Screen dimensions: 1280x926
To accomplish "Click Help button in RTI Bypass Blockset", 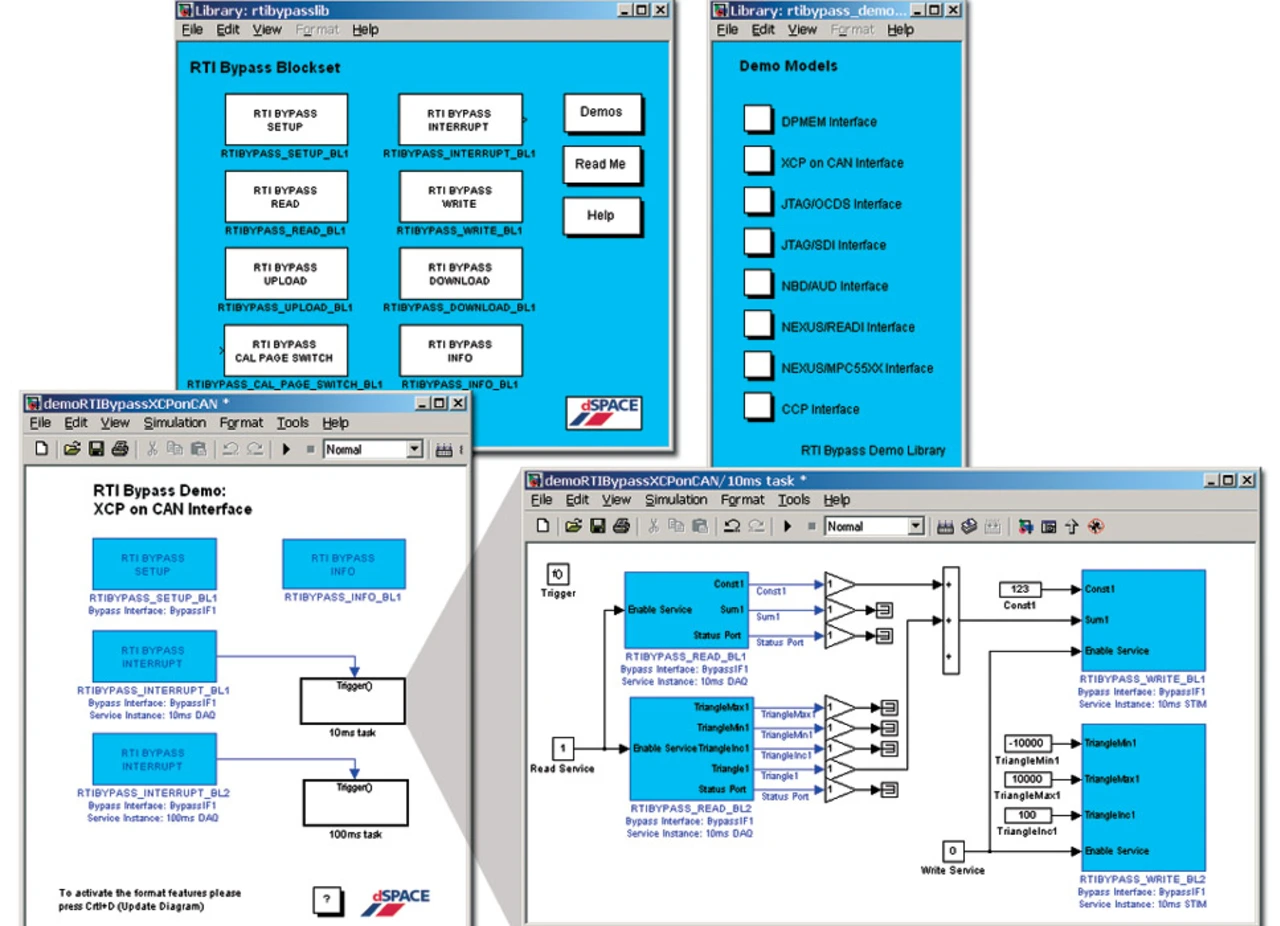I will (x=601, y=215).
